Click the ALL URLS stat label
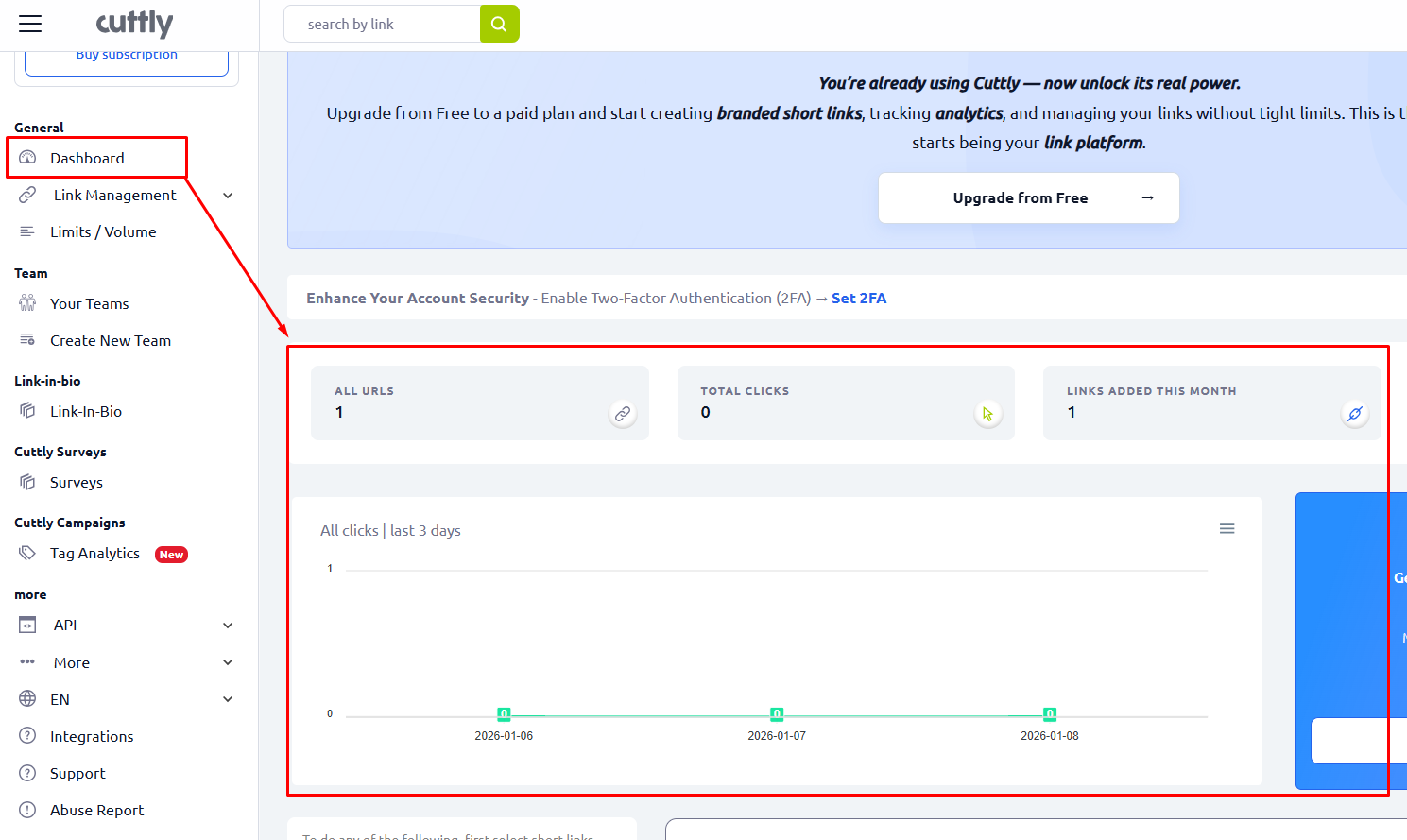 click(x=364, y=391)
